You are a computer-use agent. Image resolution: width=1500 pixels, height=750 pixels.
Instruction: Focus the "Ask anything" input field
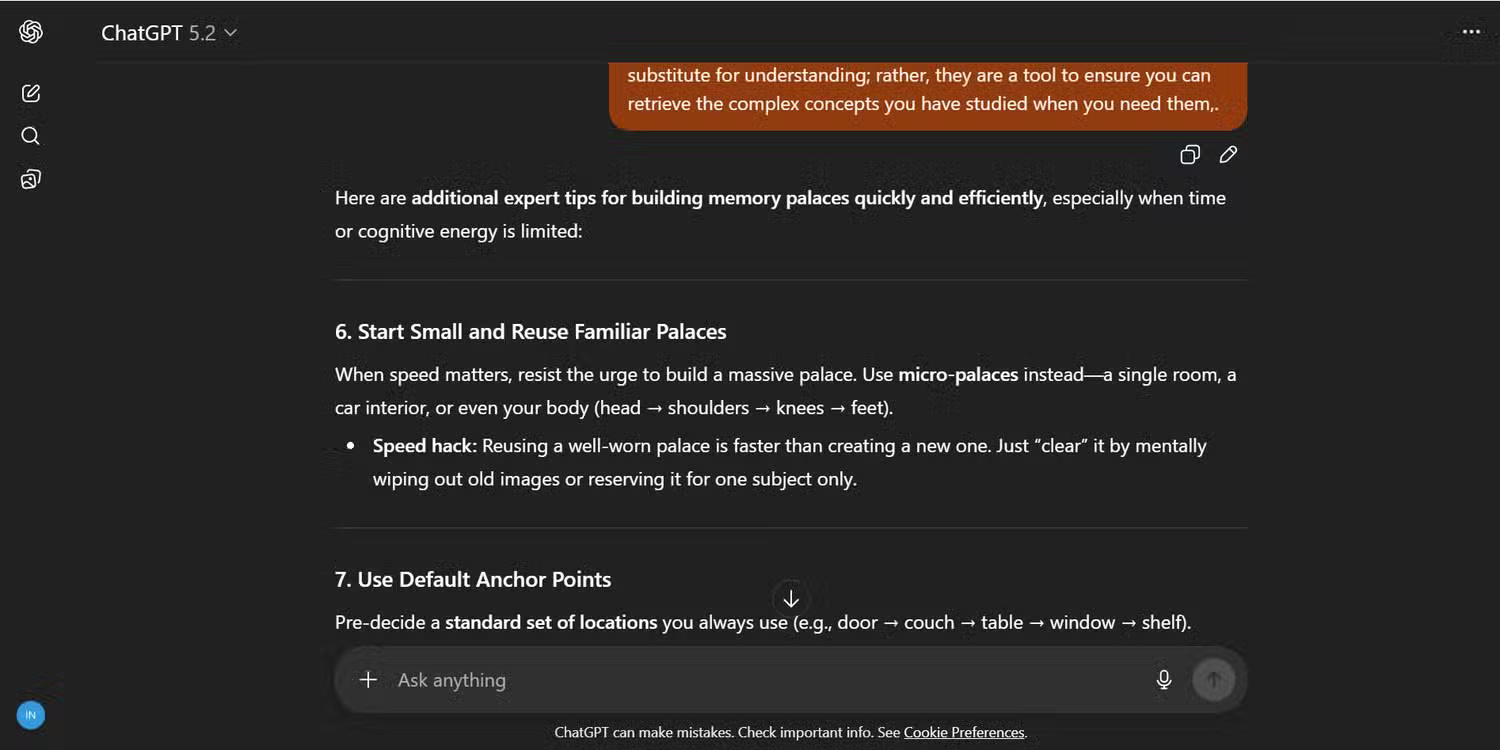click(x=760, y=680)
